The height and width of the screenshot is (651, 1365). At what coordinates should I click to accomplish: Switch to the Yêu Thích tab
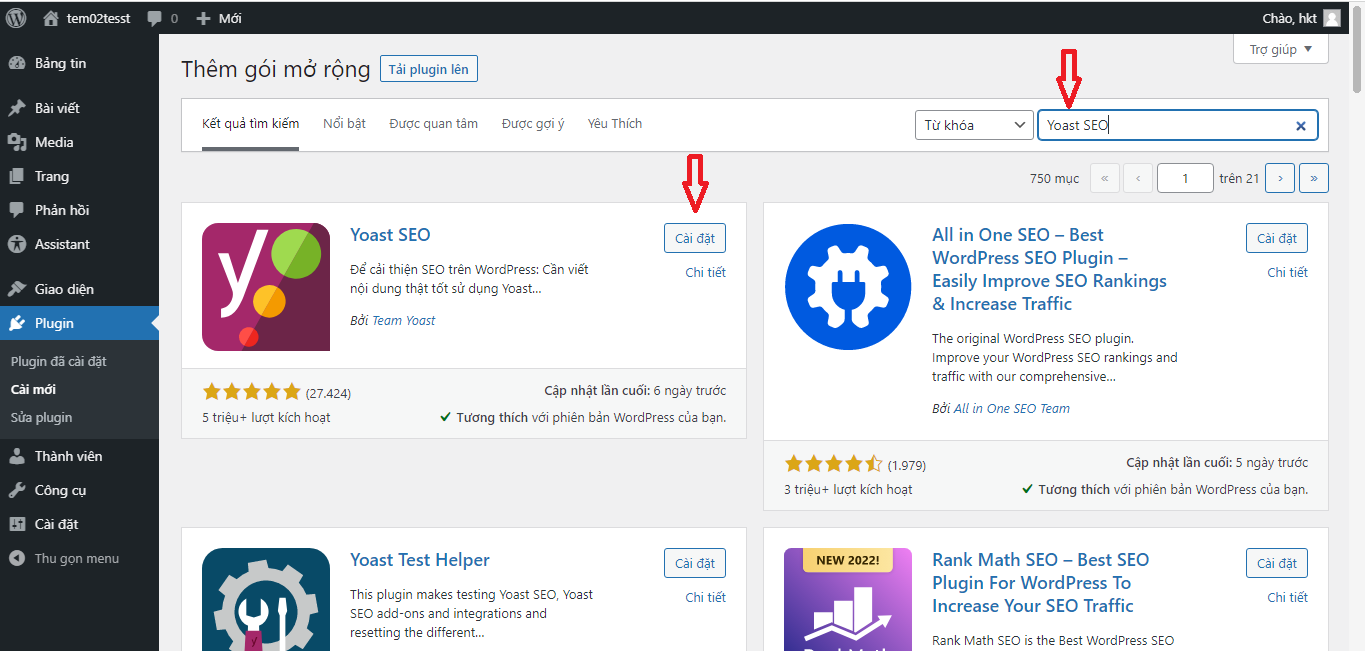pos(614,124)
